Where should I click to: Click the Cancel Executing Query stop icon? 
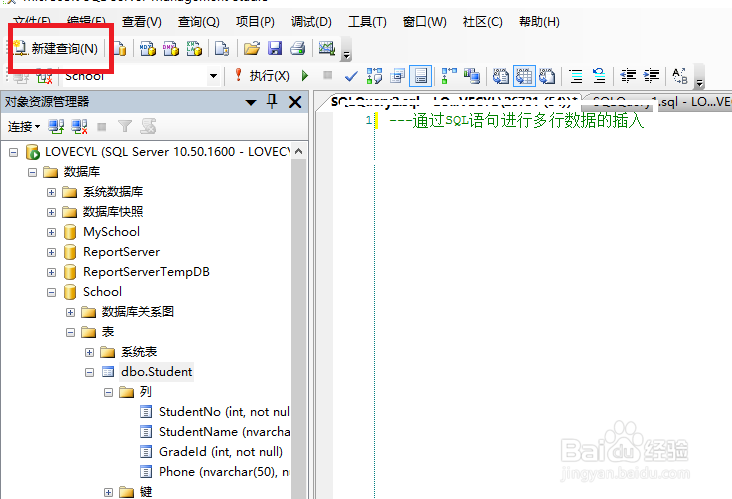click(328, 75)
